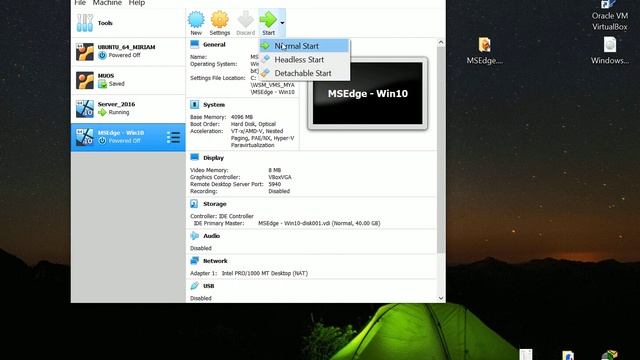The image size is (640, 360).
Task: Open the System section header link
Action: 214,105
